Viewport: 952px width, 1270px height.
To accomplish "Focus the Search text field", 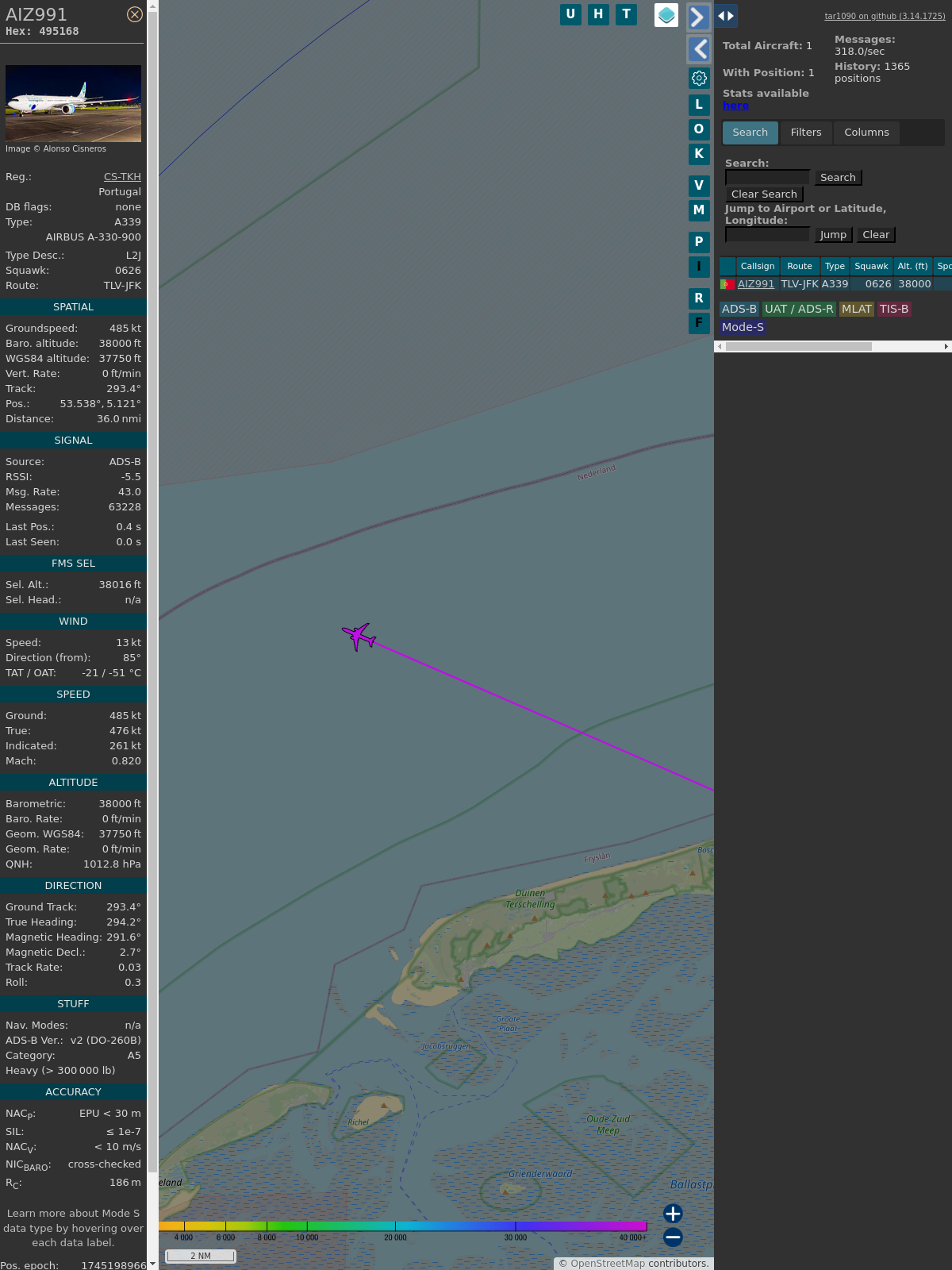I will pyautogui.click(x=767, y=178).
